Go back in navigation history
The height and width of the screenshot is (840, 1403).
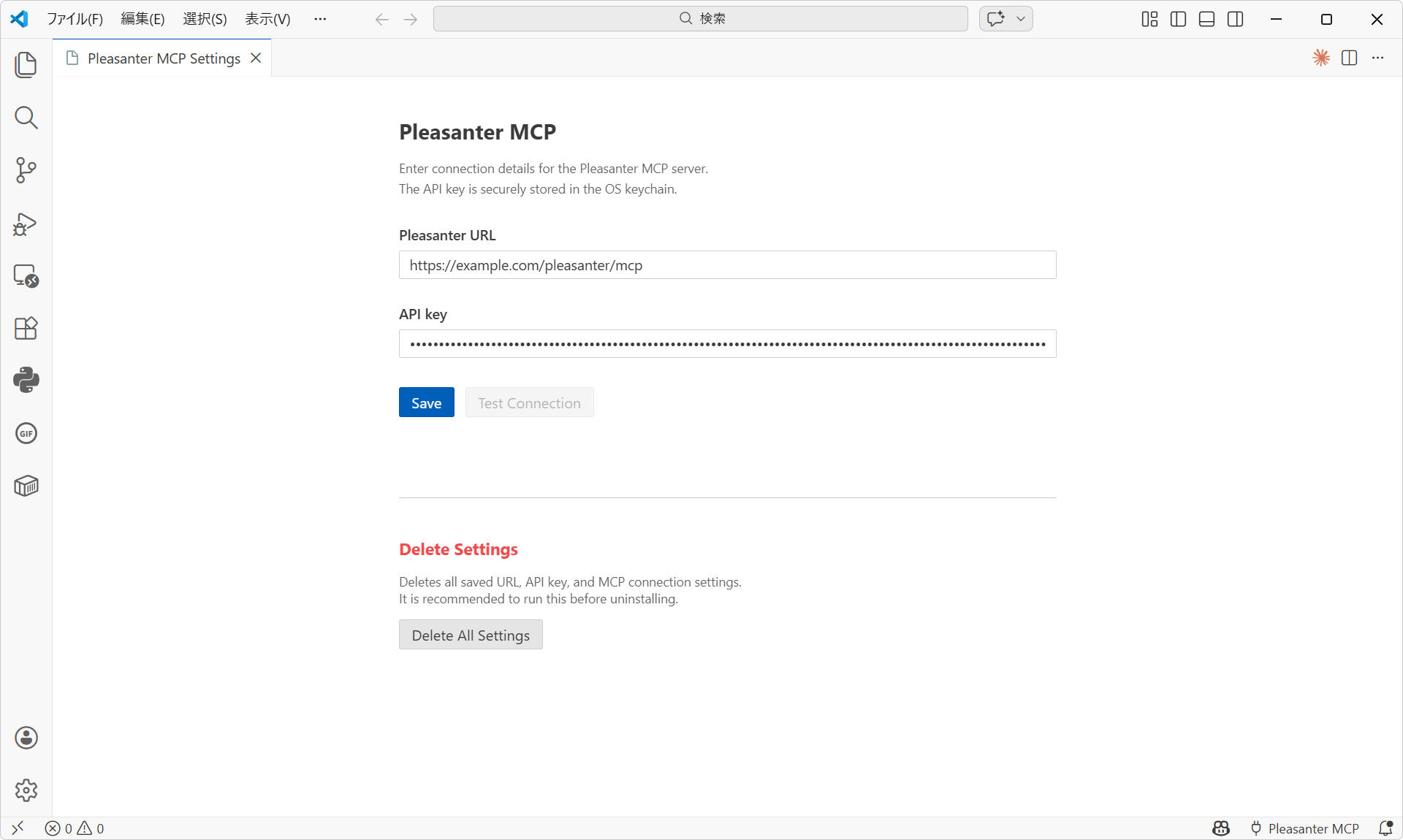pos(381,19)
